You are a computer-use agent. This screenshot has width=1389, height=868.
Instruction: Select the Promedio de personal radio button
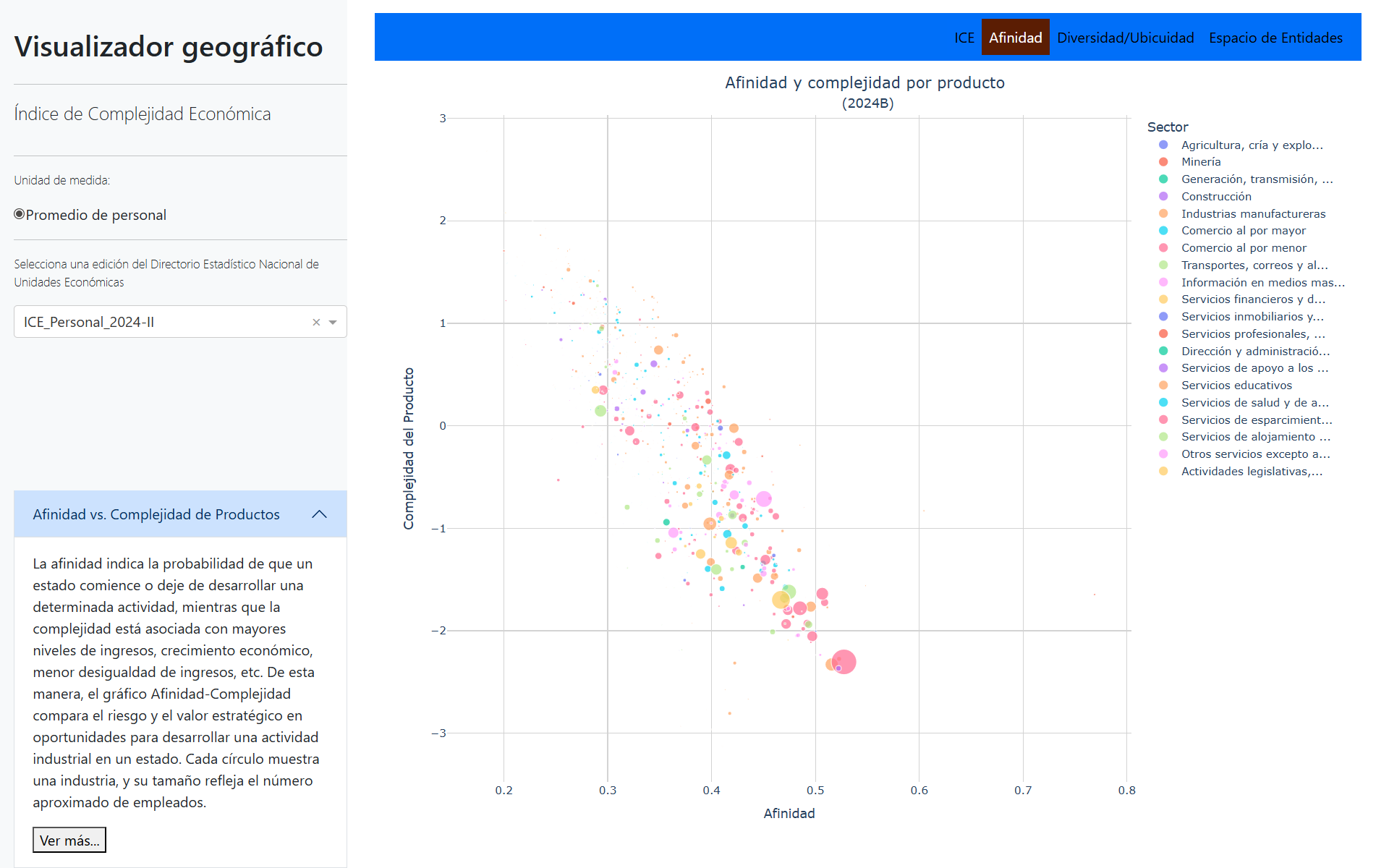pyautogui.click(x=20, y=214)
